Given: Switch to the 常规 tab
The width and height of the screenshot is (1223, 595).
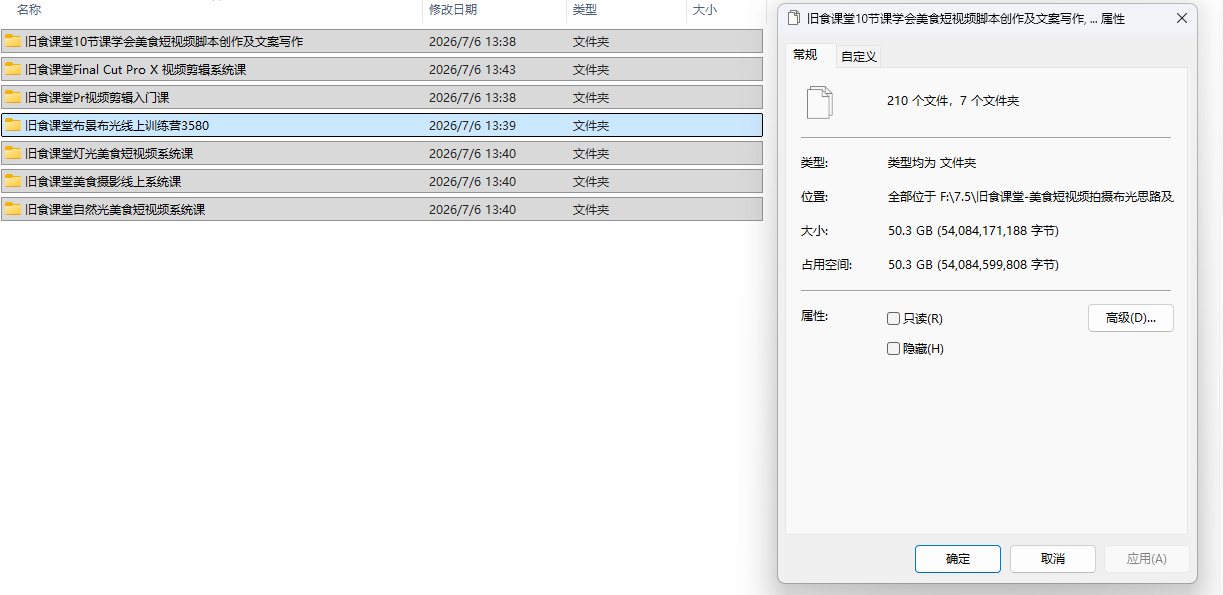Looking at the screenshot, I should [x=805, y=55].
